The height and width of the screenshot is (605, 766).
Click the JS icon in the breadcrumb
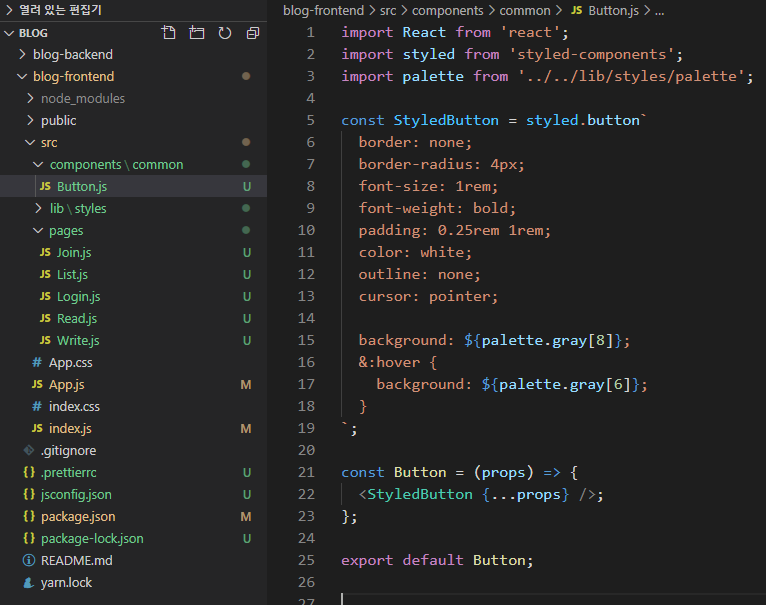click(x=576, y=10)
